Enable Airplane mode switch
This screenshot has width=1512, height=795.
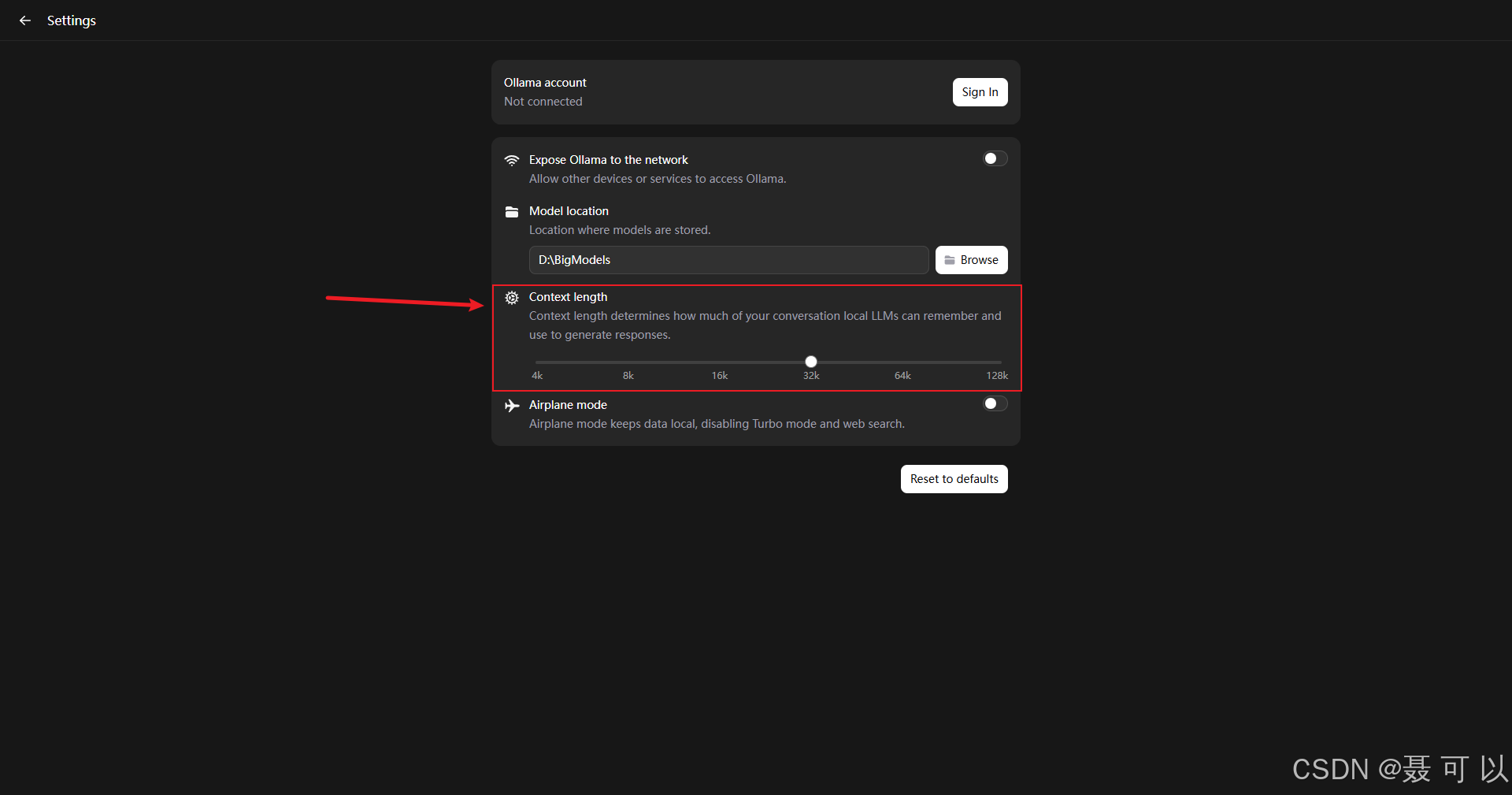tap(995, 404)
